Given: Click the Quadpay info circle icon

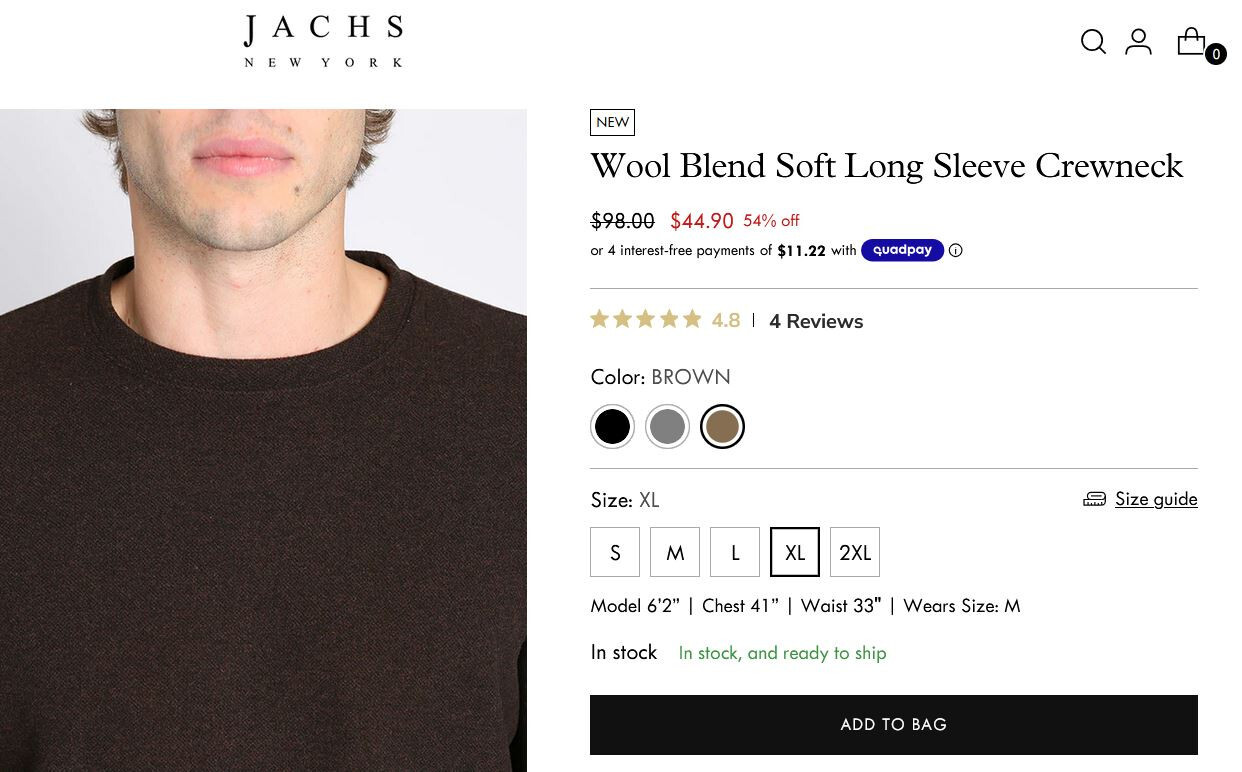Looking at the screenshot, I should pos(955,251).
